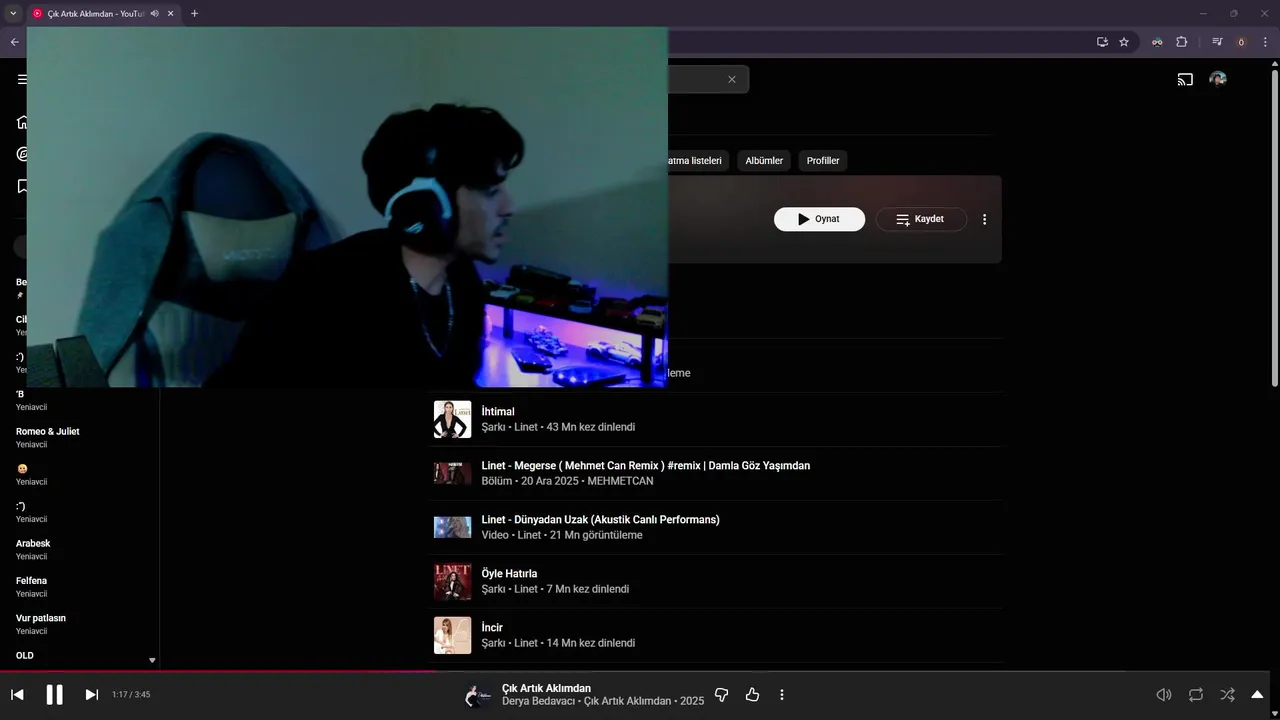Select the Profiller filter chip

point(823,160)
